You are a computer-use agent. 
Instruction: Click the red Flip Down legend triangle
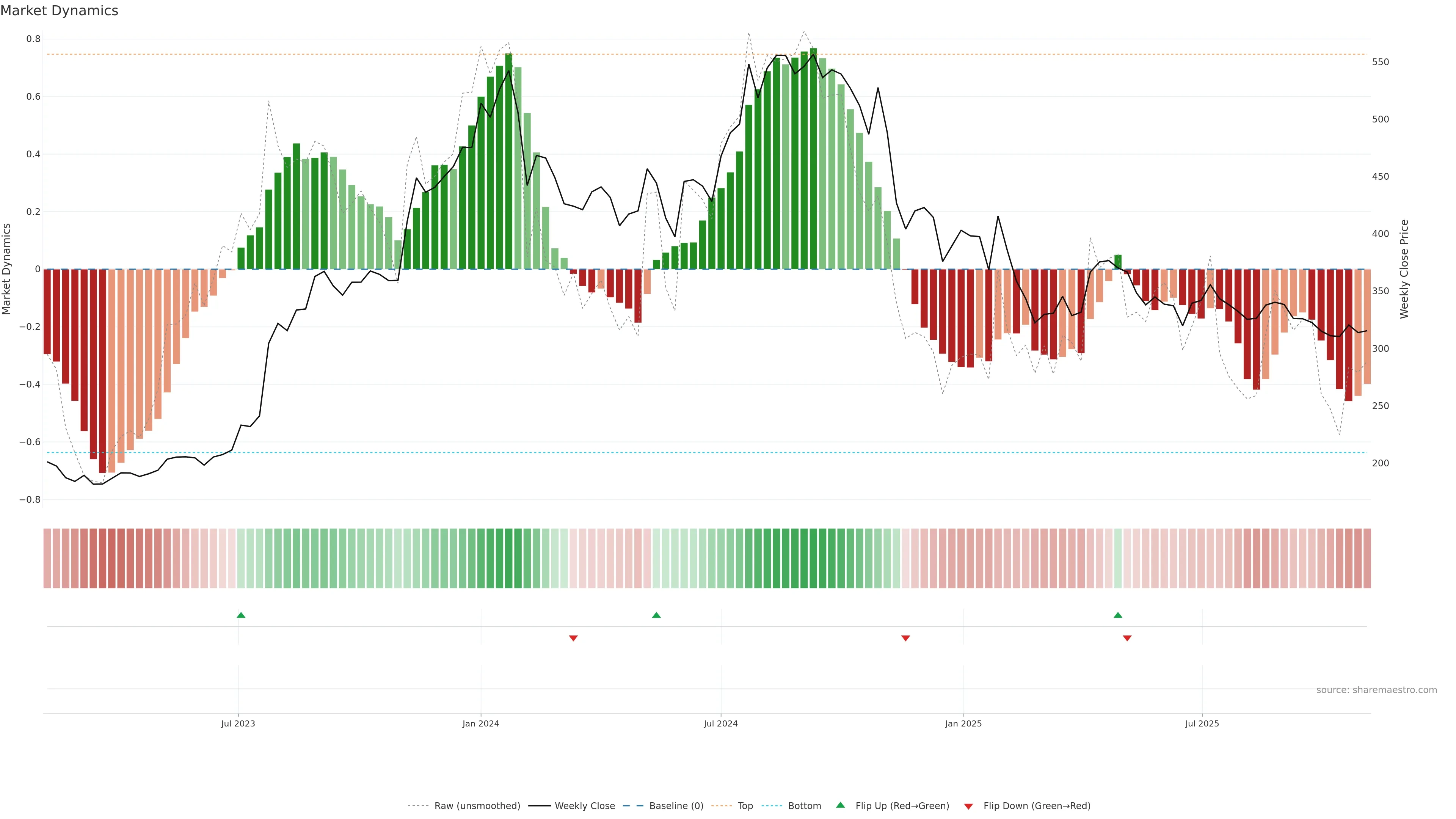point(968,806)
